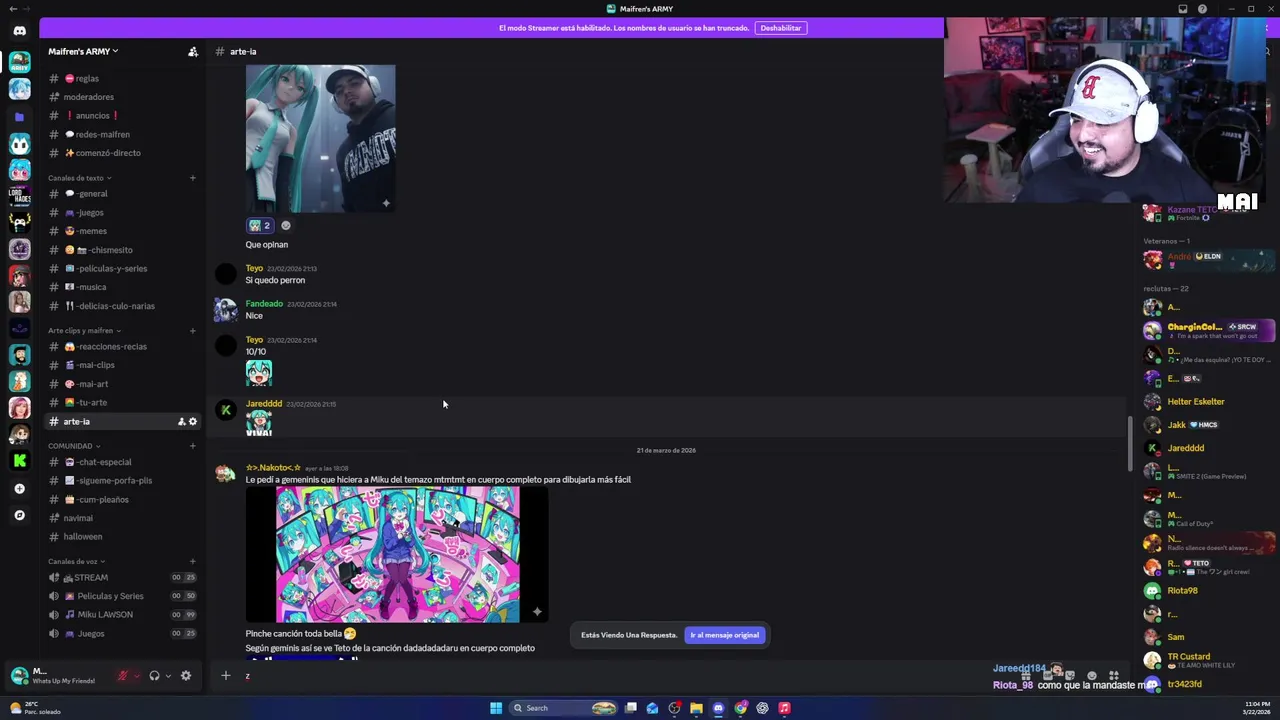Create channel in Canales de voz category

pyautogui.click(x=193, y=562)
